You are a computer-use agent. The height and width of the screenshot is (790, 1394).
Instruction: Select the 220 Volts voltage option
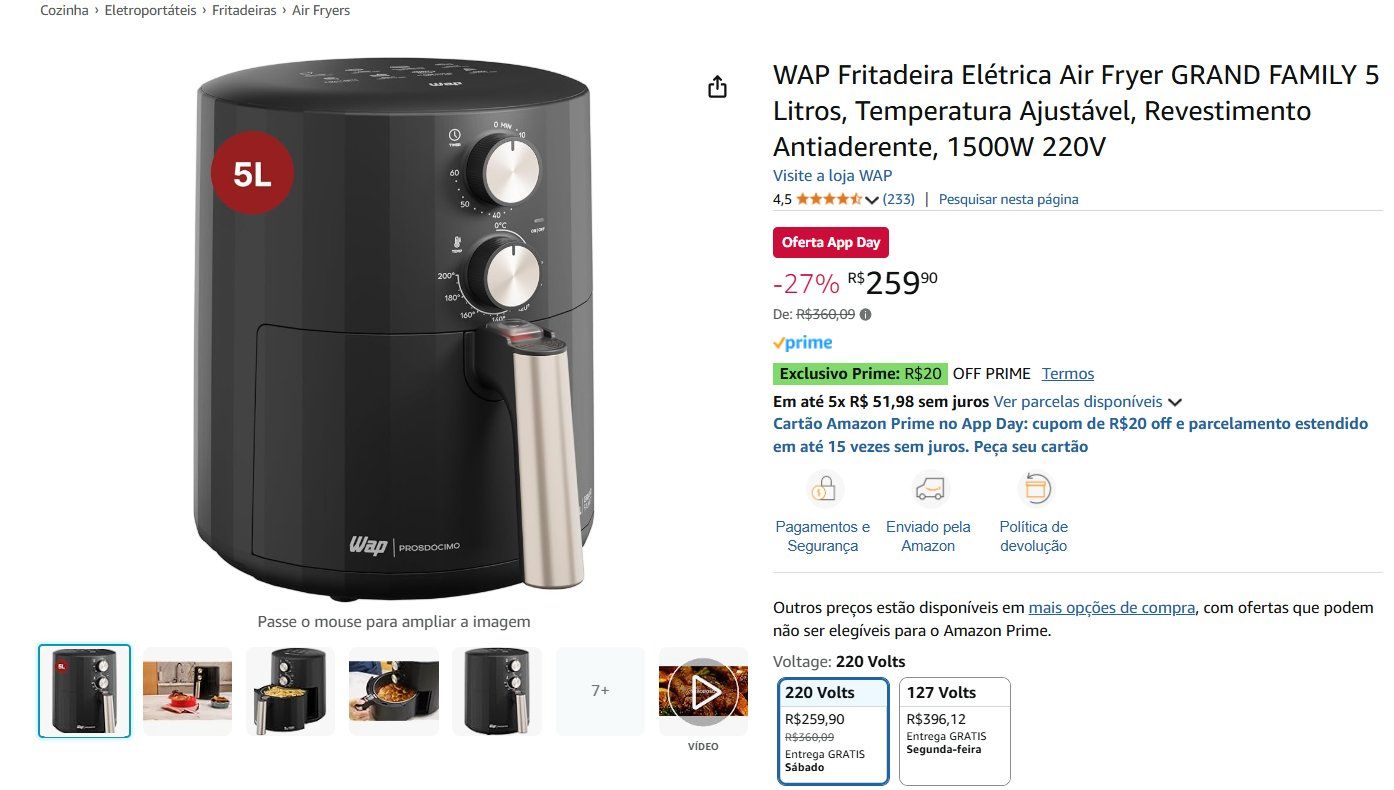click(x=834, y=731)
